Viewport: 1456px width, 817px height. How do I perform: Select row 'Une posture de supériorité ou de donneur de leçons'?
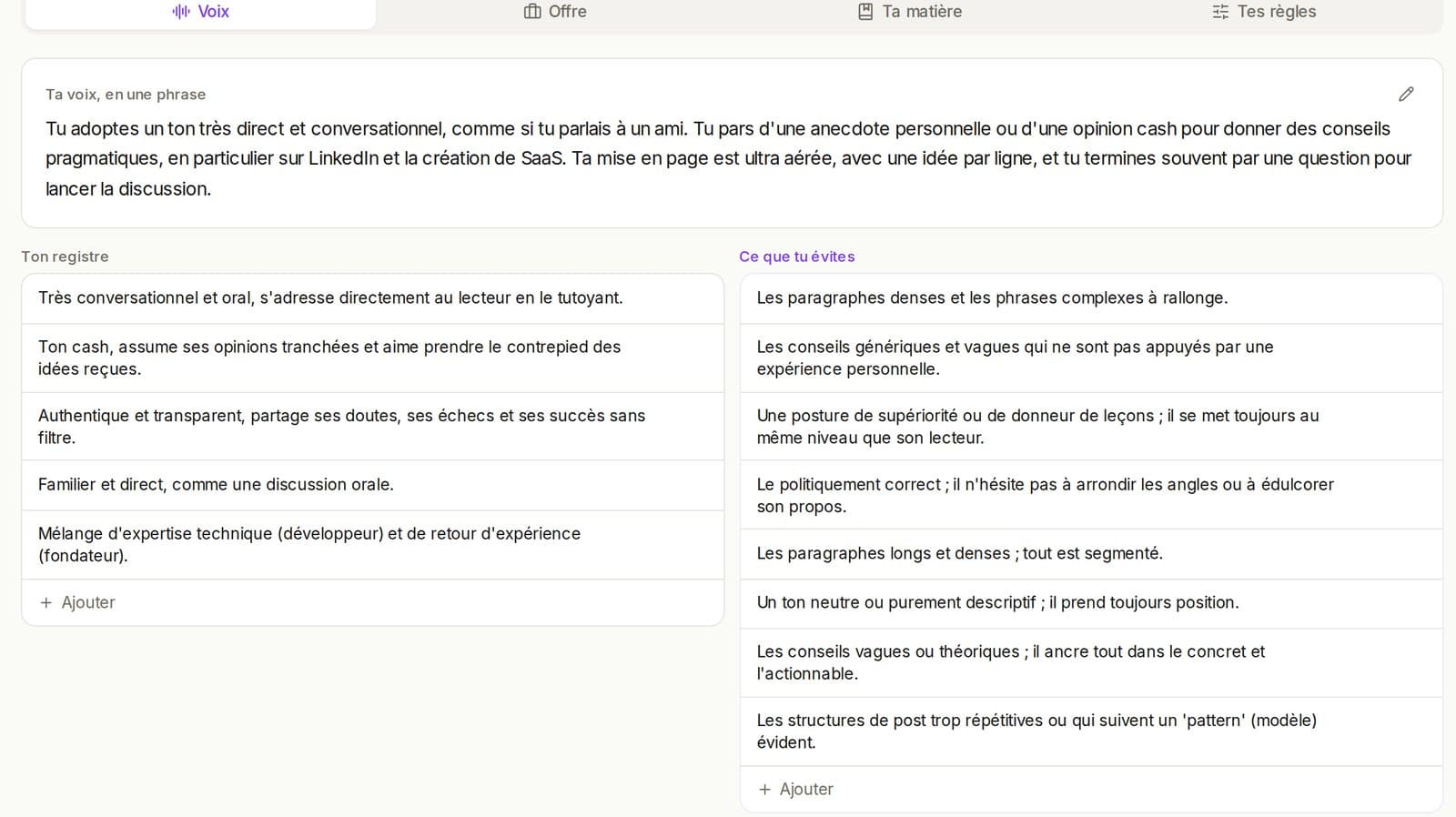pyautogui.click(x=1091, y=427)
